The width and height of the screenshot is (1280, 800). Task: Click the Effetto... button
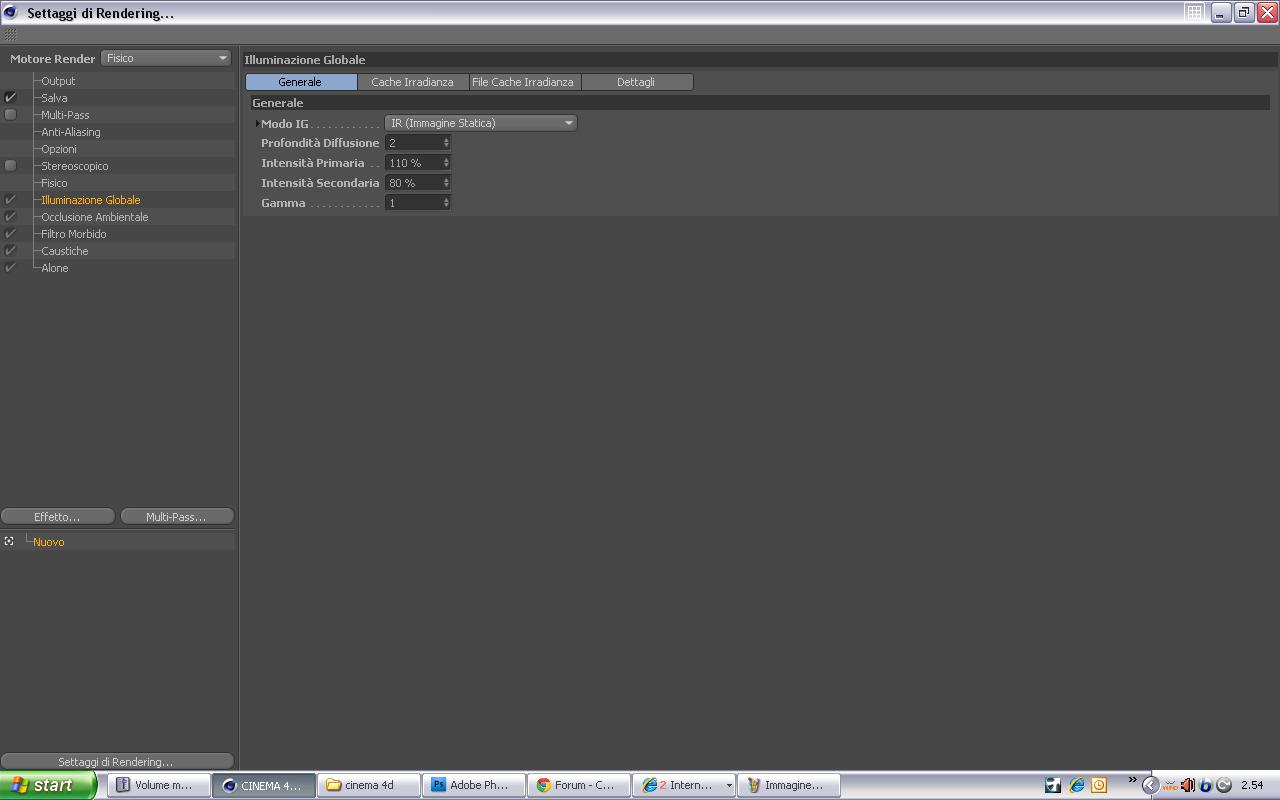click(57, 516)
